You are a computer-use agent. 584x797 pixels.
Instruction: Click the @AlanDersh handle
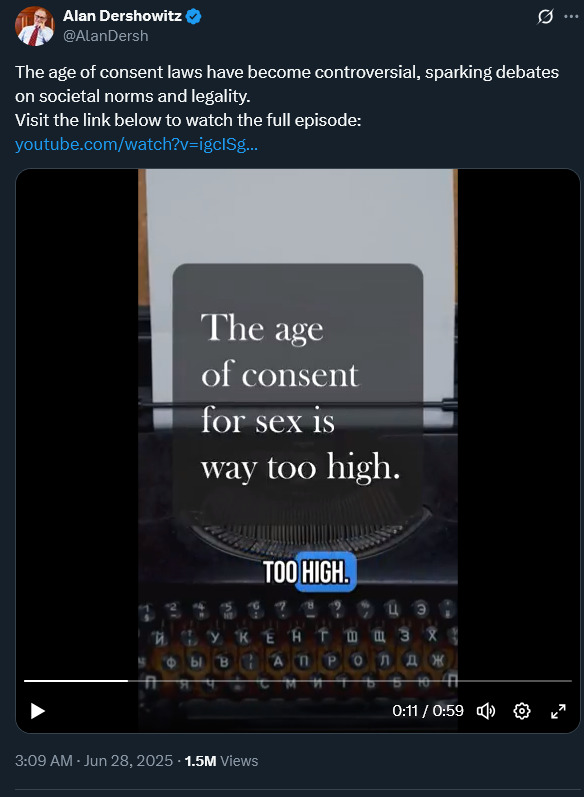pos(106,36)
